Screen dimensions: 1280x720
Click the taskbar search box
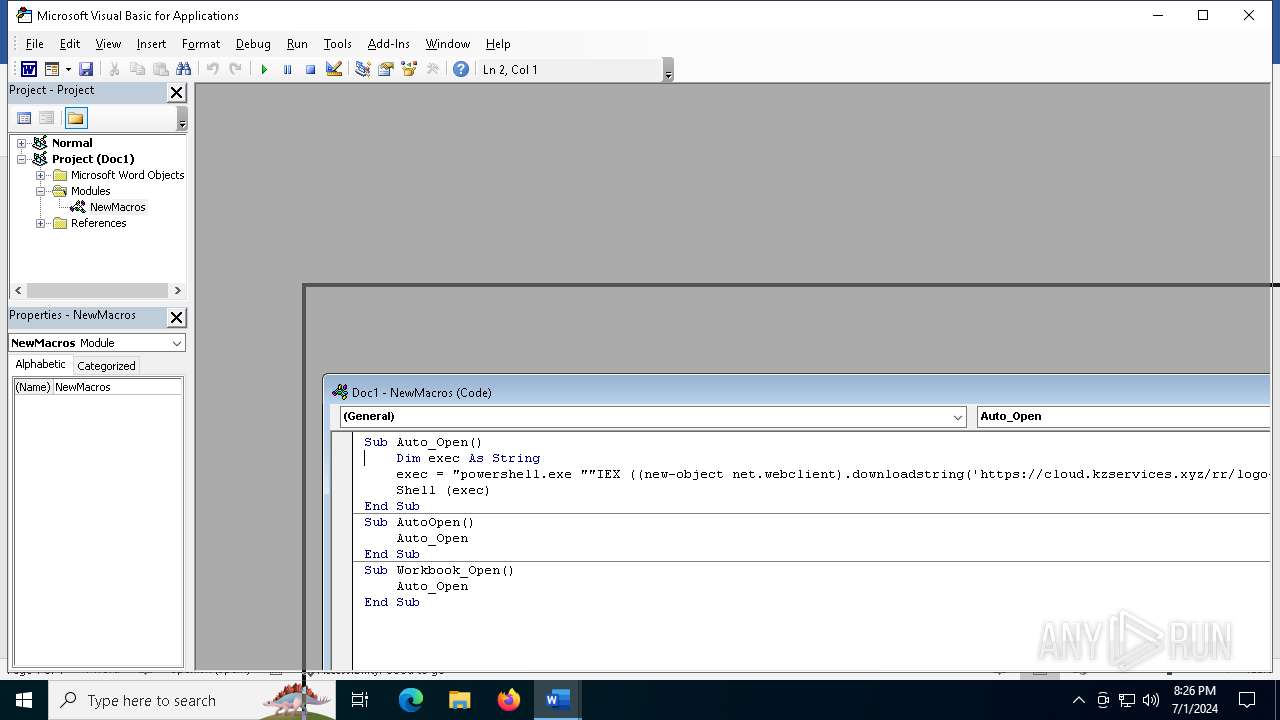click(x=190, y=700)
